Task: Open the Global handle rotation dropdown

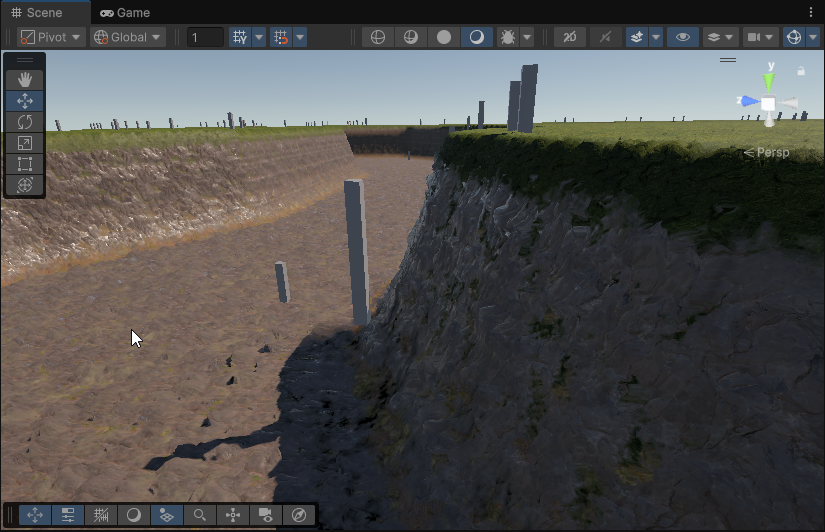Action: 127,37
